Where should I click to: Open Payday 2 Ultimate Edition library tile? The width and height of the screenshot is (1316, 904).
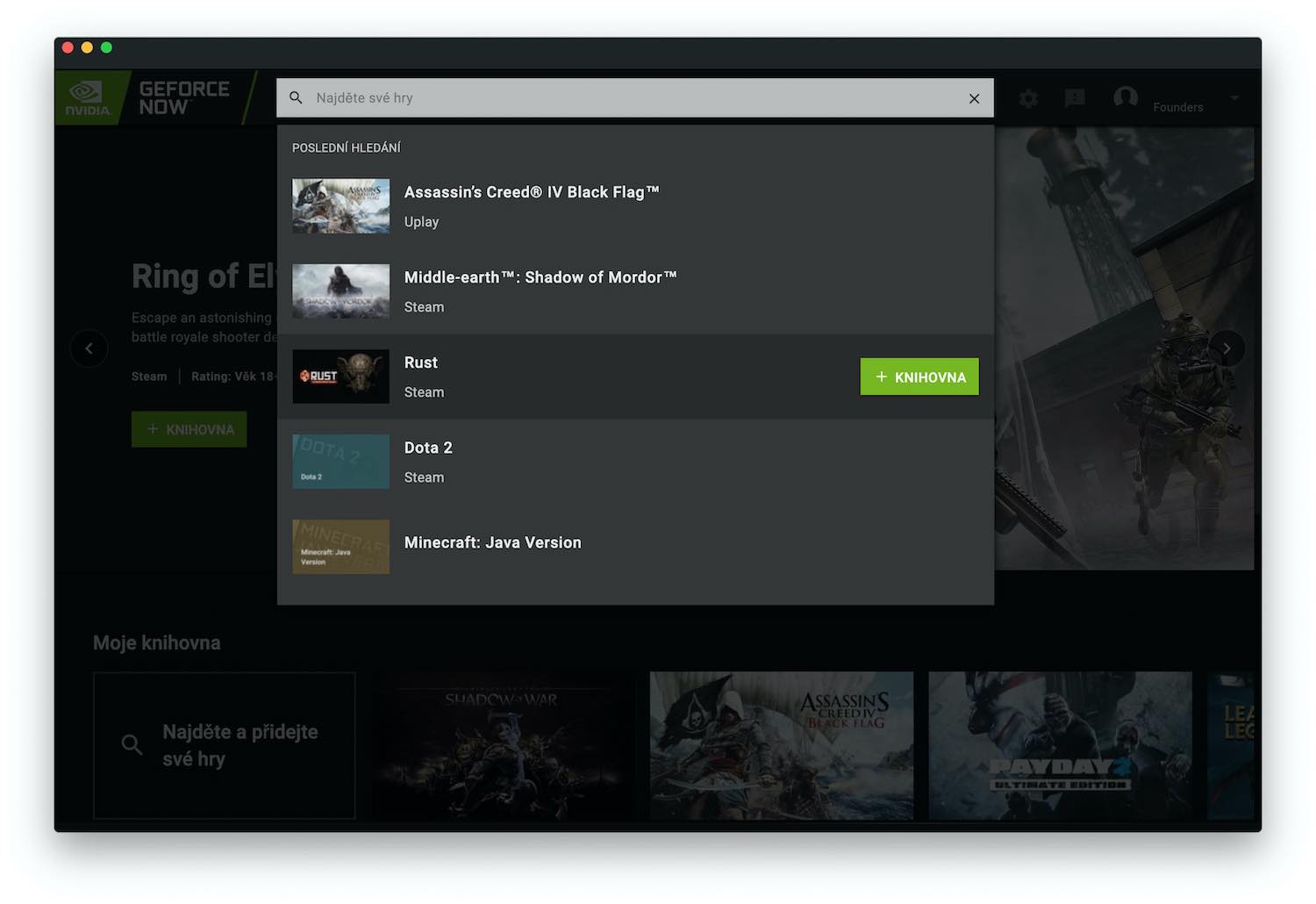point(1060,745)
